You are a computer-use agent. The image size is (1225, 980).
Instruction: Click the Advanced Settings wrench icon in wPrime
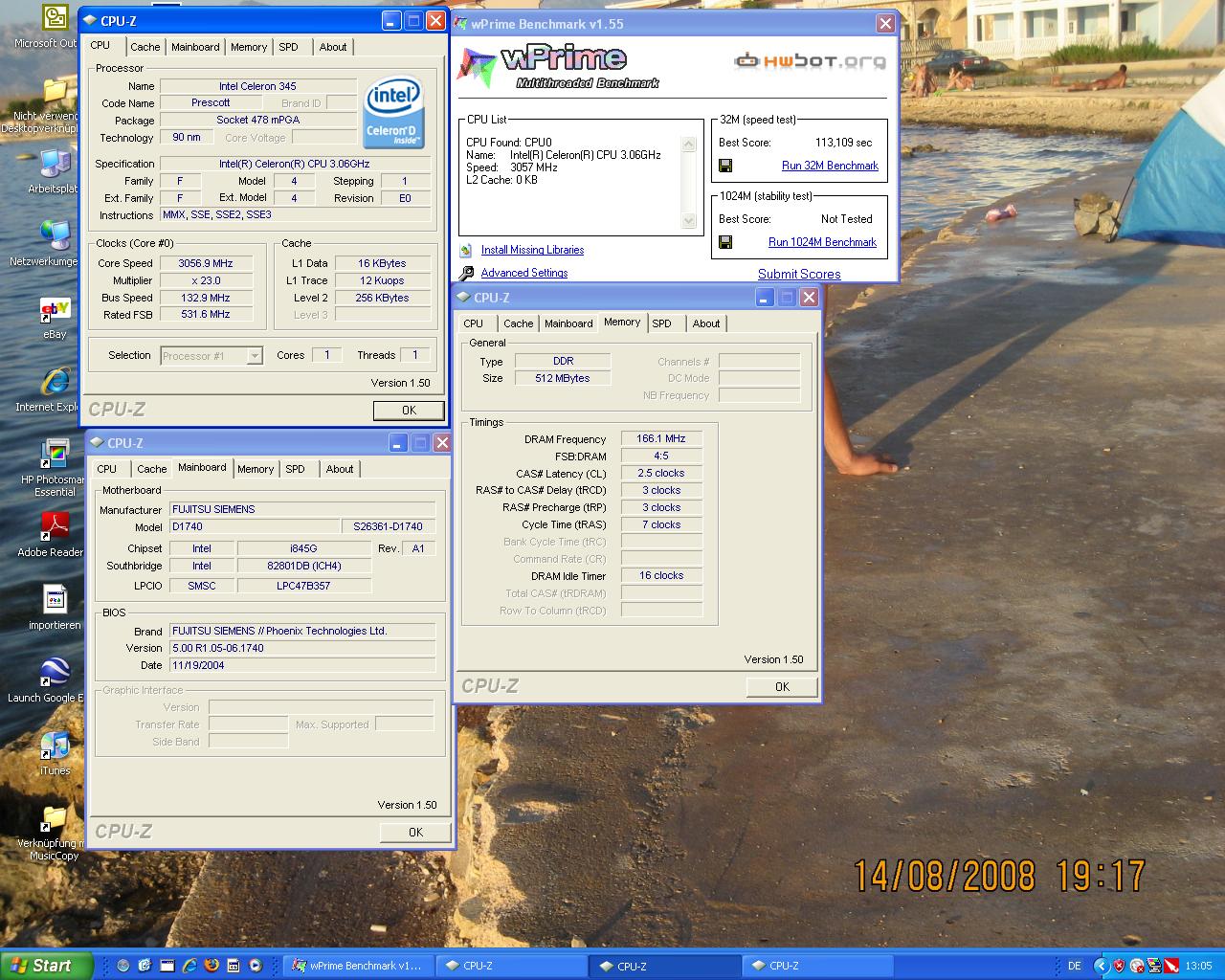[466, 273]
